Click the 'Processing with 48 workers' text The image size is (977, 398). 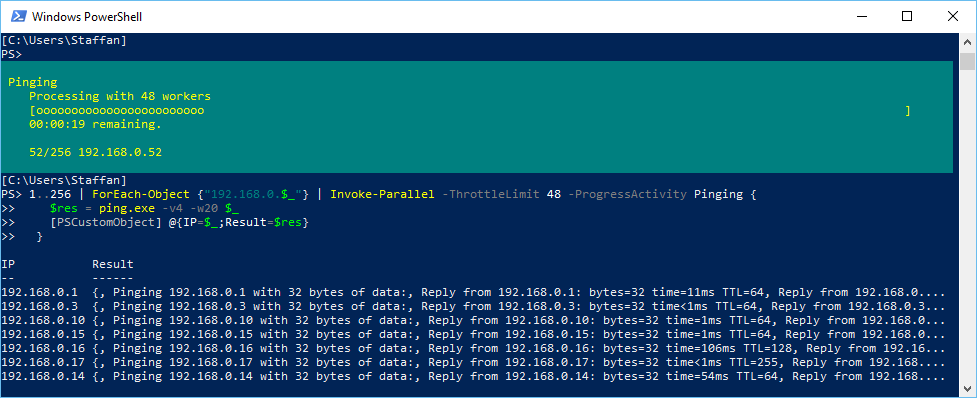click(120, 97)
